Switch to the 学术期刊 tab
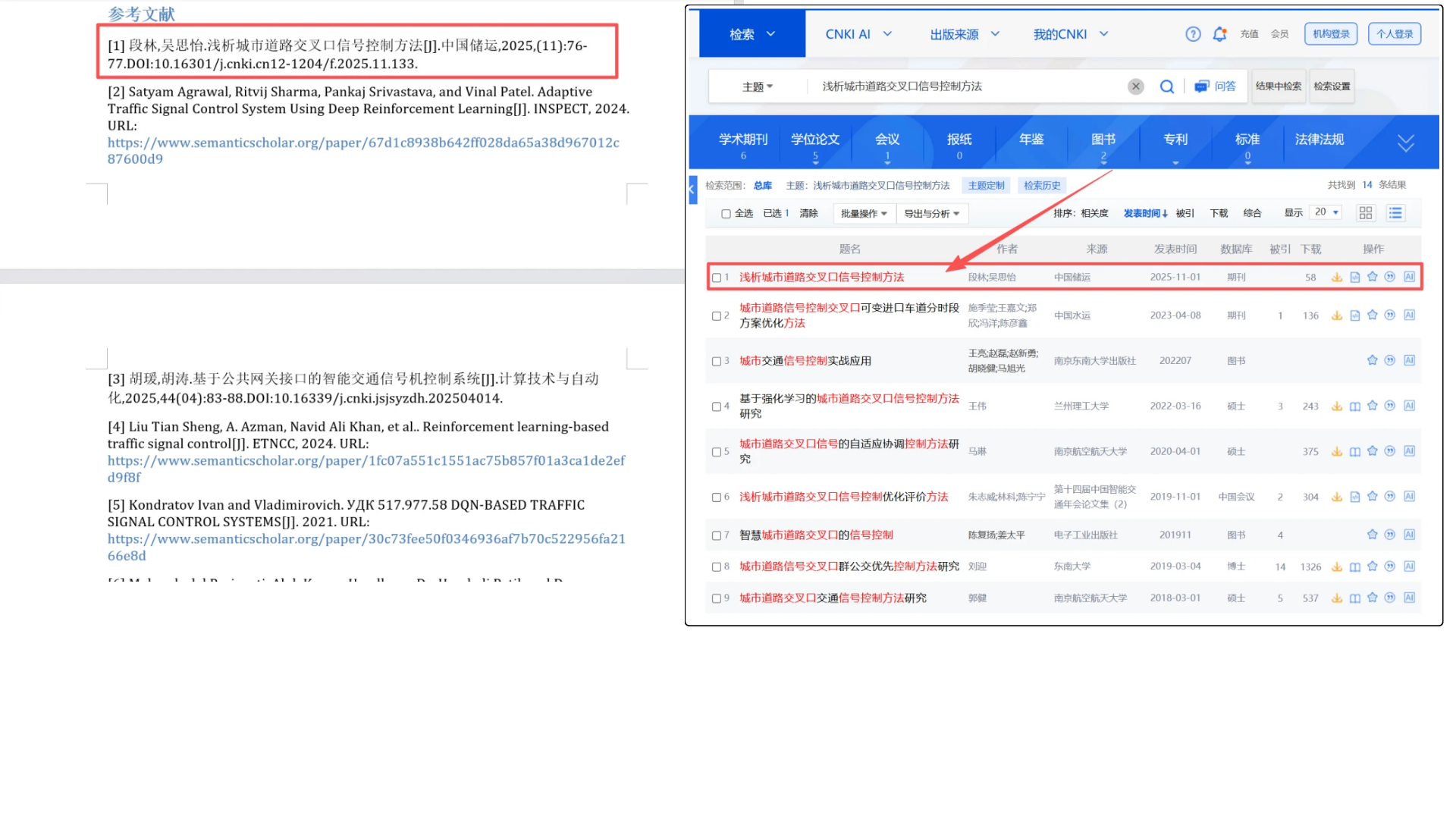 743,145
